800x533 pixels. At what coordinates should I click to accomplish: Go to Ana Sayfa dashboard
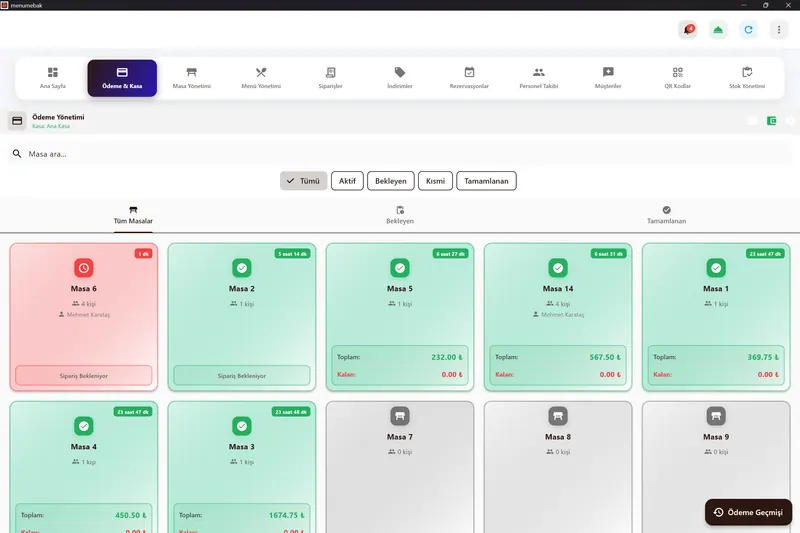click(53, 78)
